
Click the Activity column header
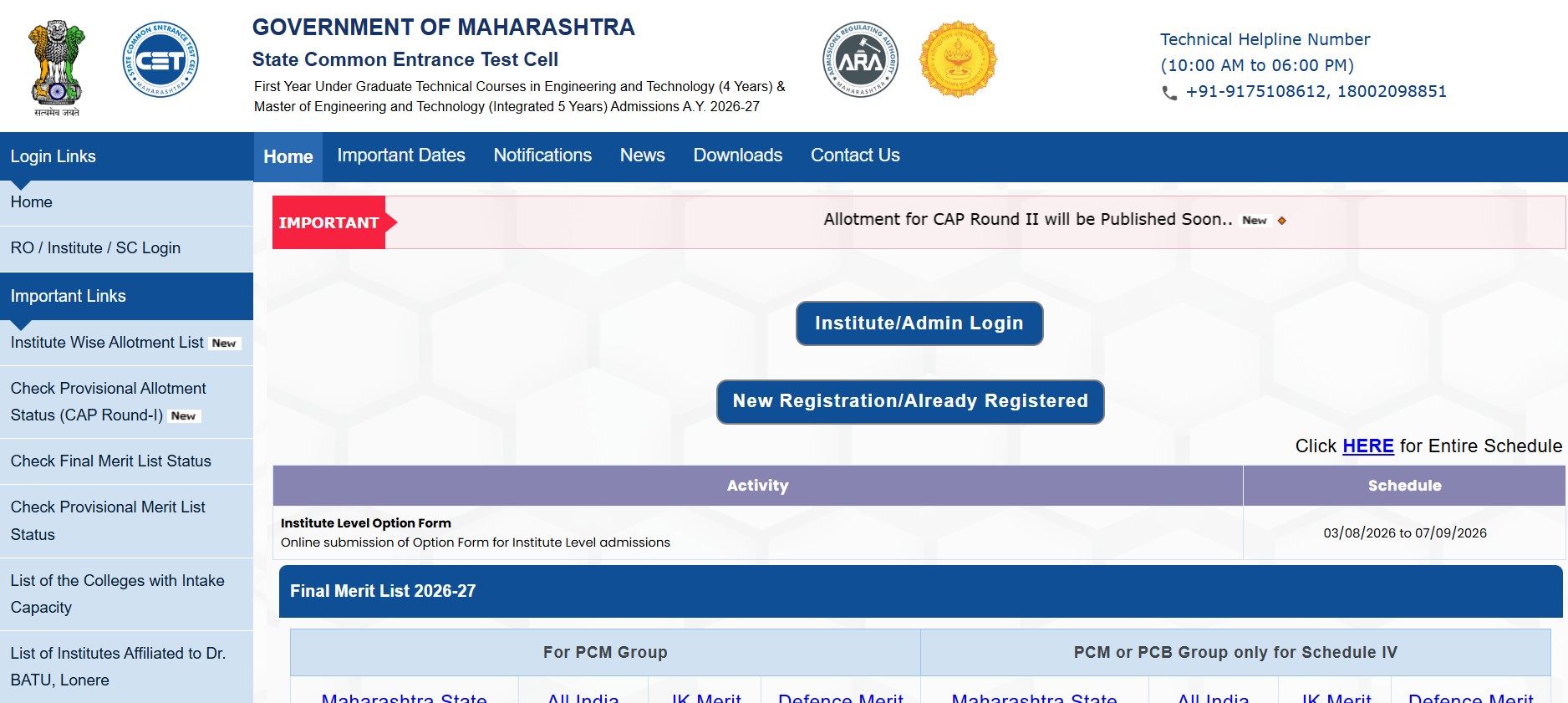coord(757,486)
